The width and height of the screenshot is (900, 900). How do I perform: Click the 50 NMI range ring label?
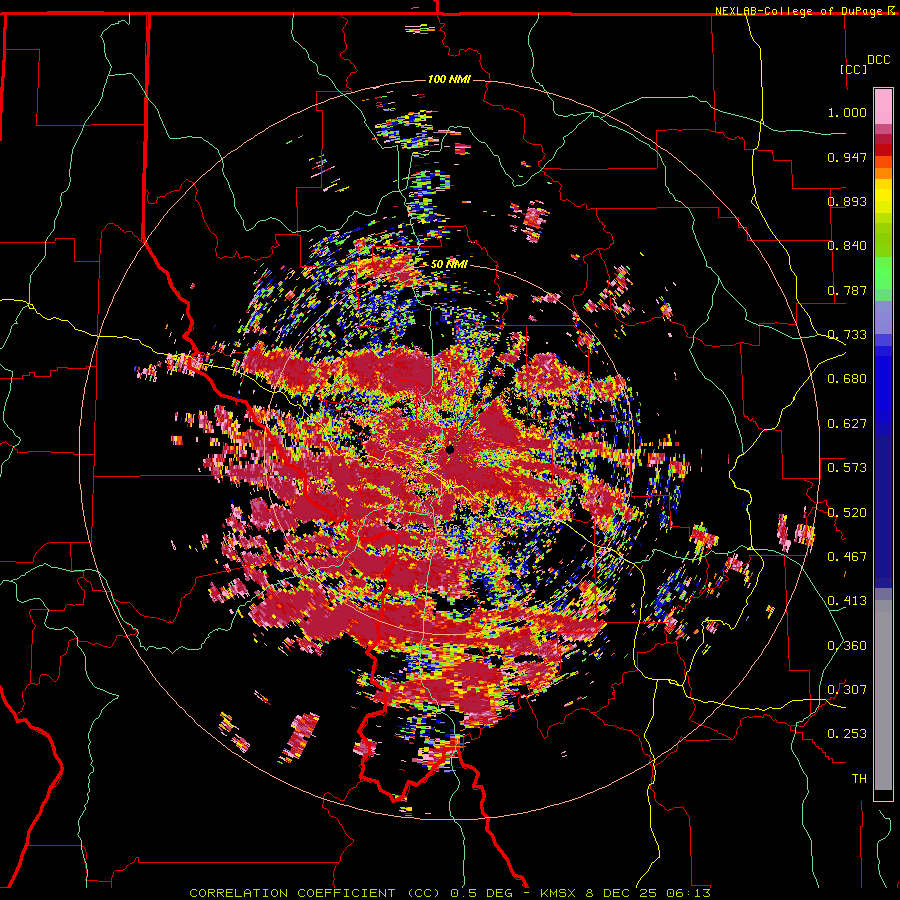point(449,265)
